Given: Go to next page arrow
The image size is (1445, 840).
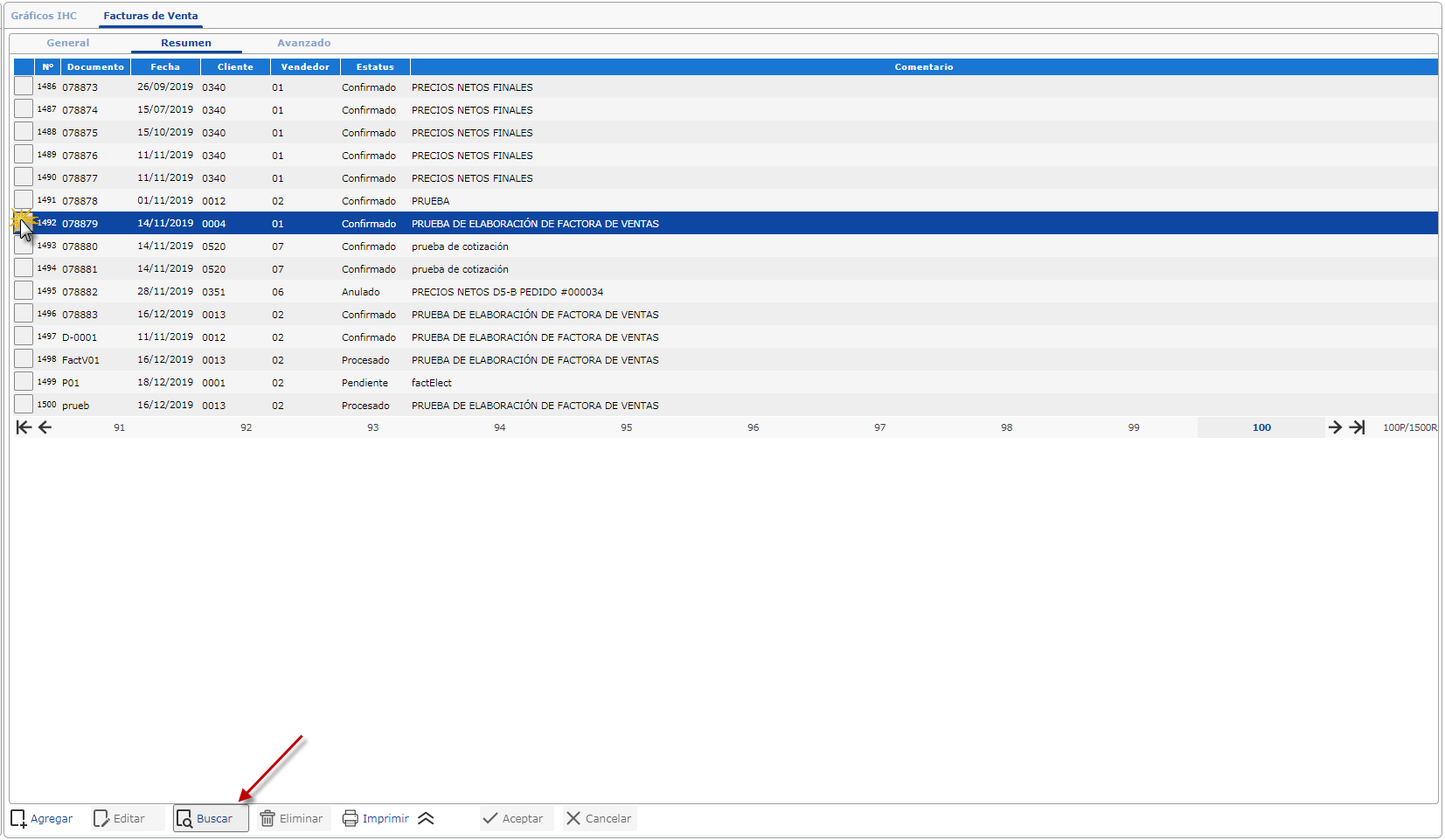Looking at the screenshot, I should pyautogui.click(x=1335, y=427).
